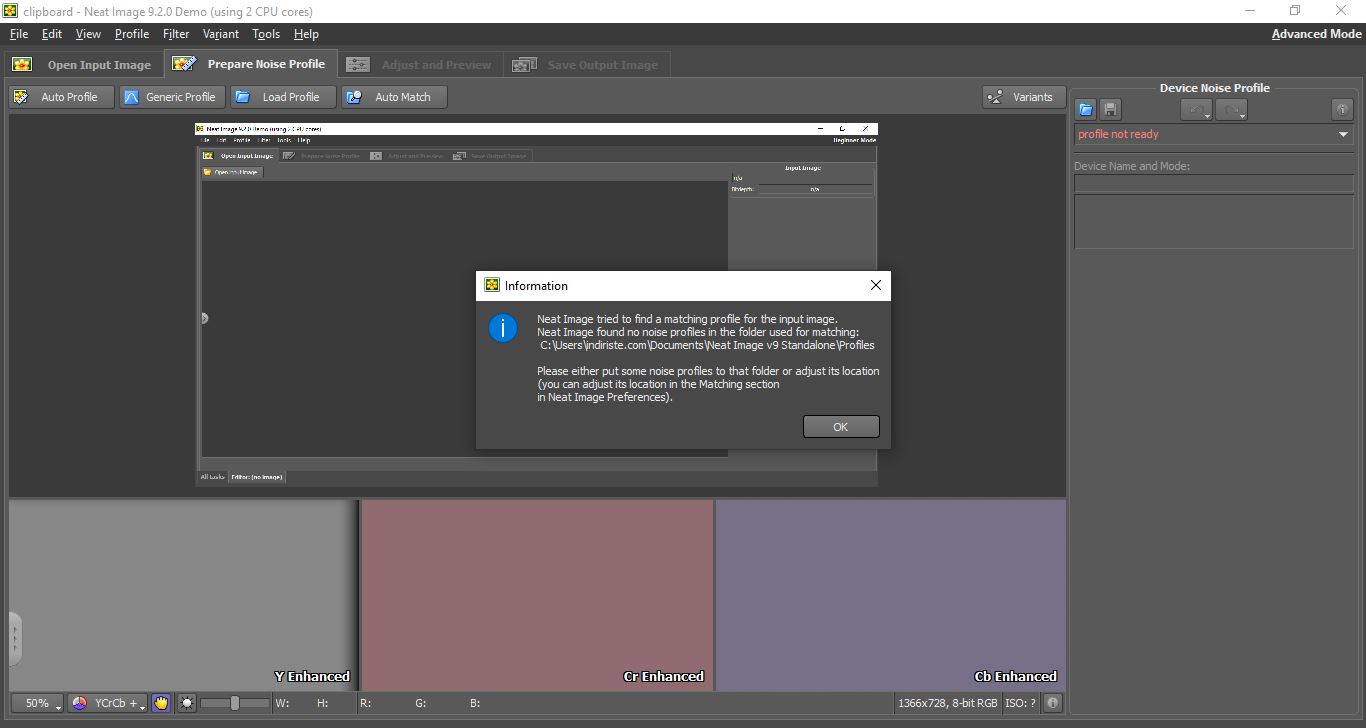
Task: Open the 50% zoom dropdown
Action: point(37,703)
